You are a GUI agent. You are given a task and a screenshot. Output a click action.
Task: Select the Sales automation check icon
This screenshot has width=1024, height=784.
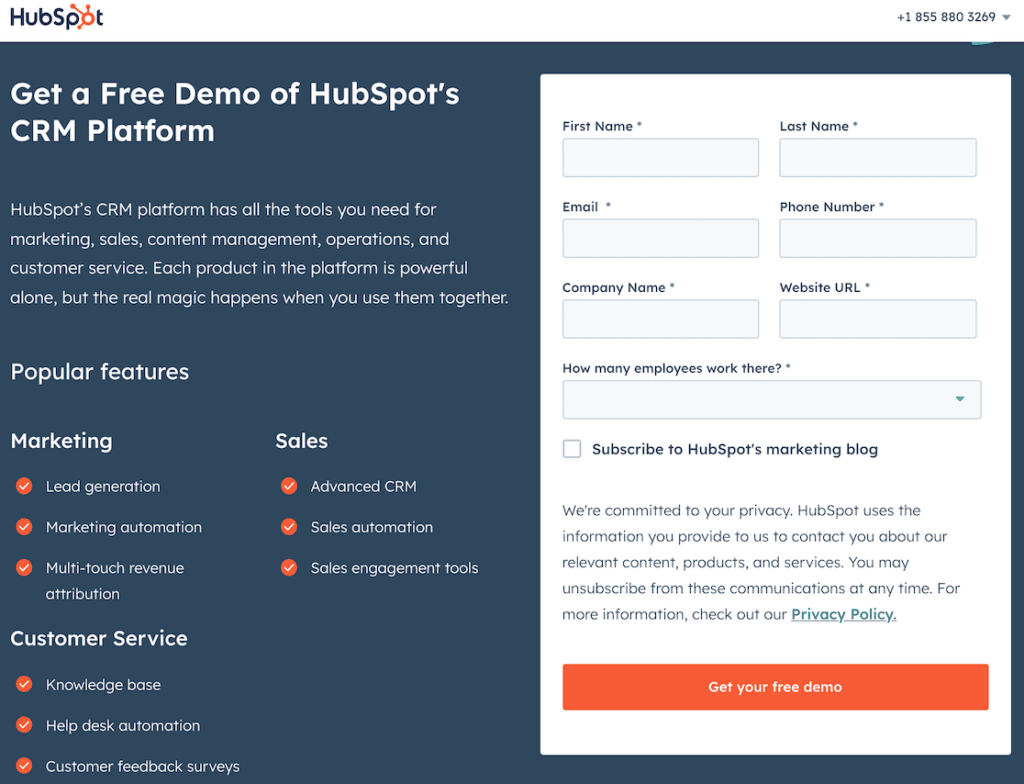click(289, 527)
